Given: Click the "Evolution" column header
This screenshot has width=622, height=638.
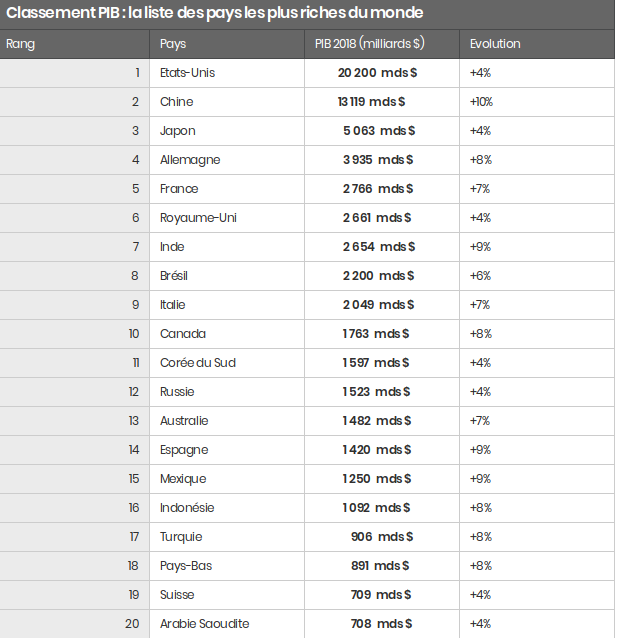Looking at the screenshot, I should (x=495, y=44).
